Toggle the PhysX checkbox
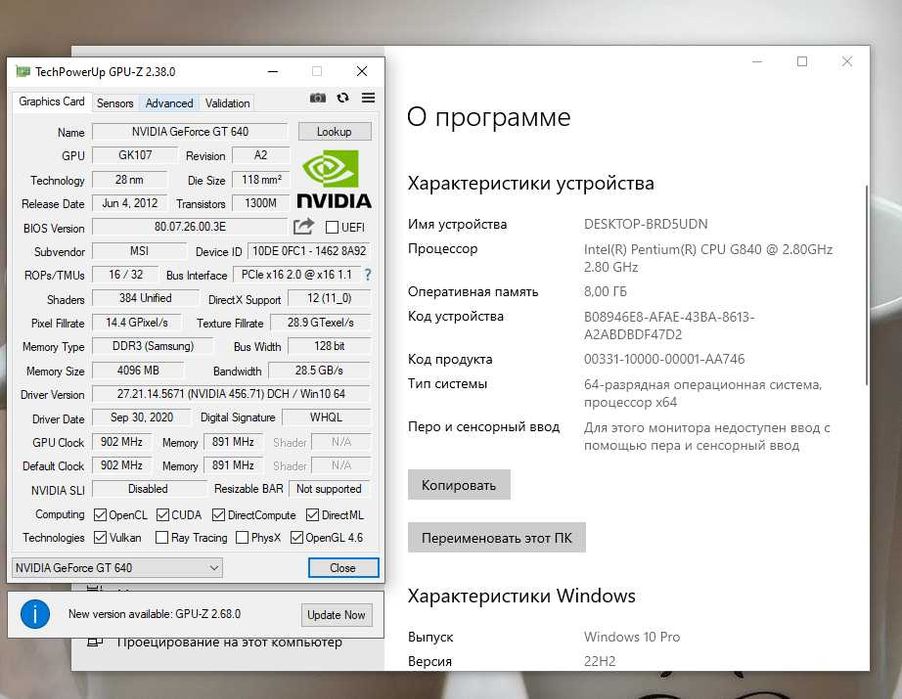This screenshot has height=699, width=902. coord(242,537)
